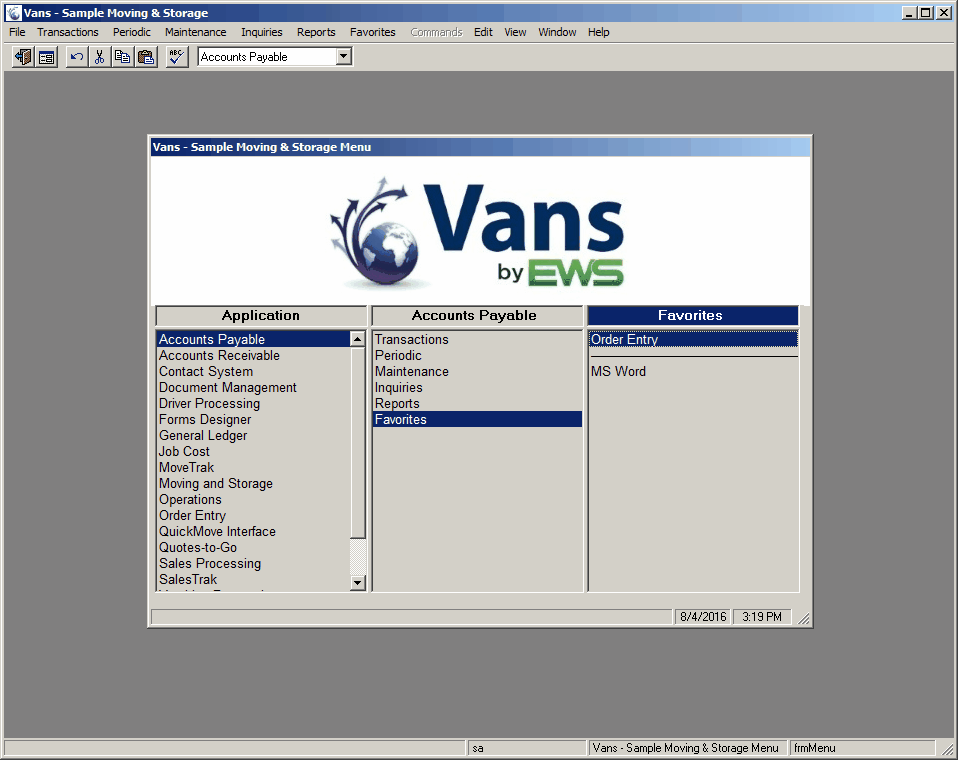Click Application list scroll up arrow
The width and height of the screenshot is (958, 760).
pos(358,338)
